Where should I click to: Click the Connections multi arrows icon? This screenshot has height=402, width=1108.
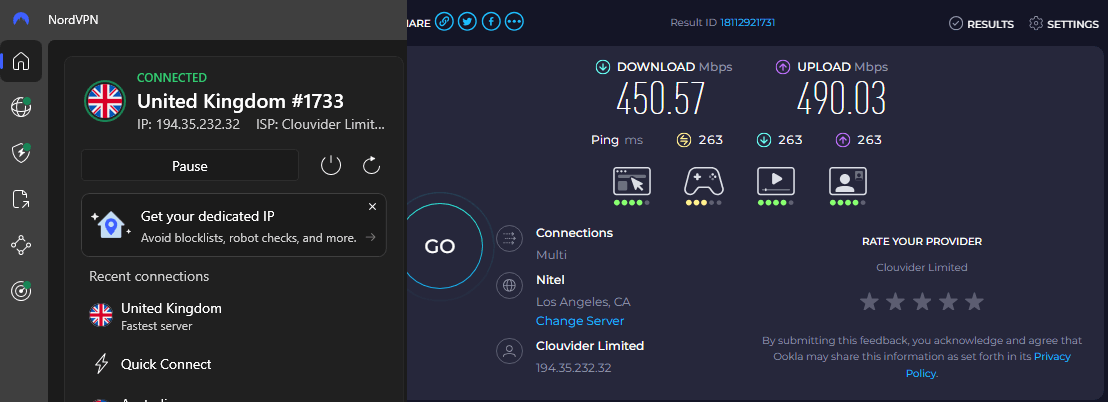click(x=508, y=239)
